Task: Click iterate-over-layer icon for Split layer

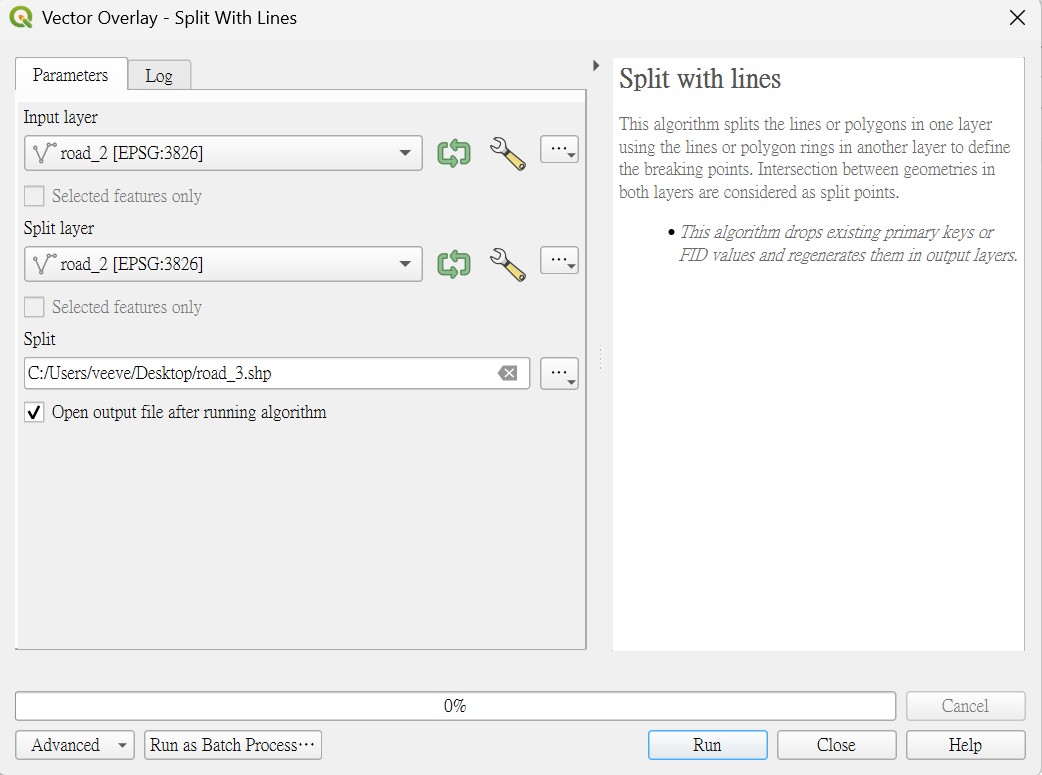Action: coord(454,264)
